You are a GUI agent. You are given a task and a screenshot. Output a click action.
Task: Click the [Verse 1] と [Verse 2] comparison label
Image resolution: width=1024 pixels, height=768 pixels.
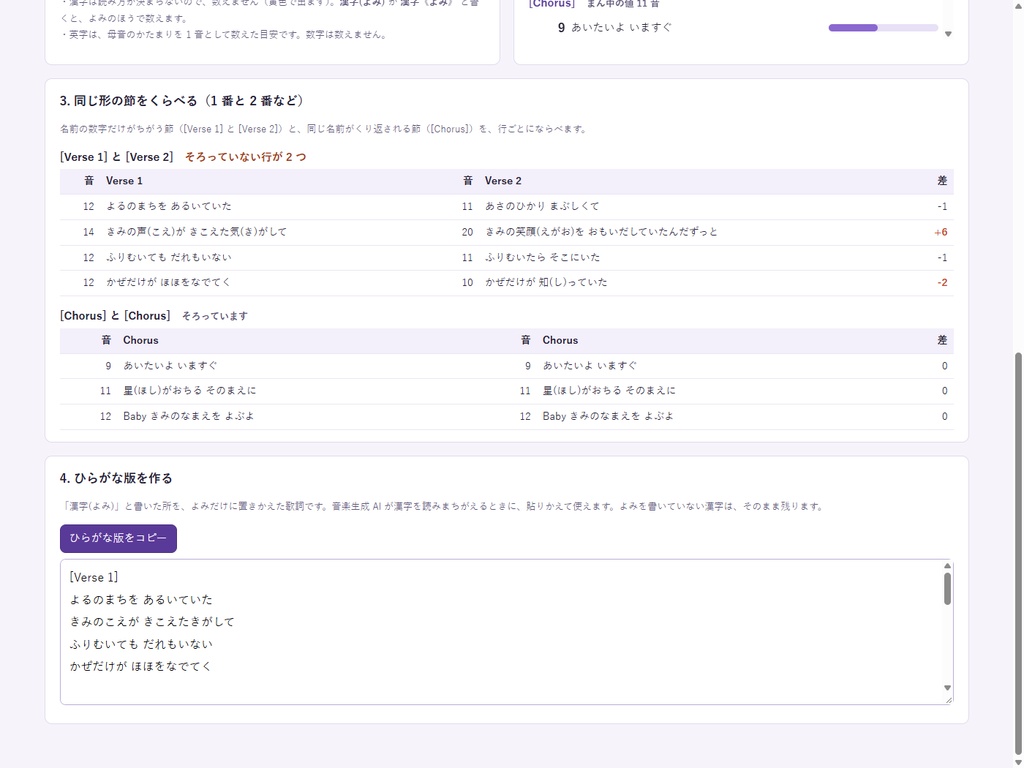116,157
